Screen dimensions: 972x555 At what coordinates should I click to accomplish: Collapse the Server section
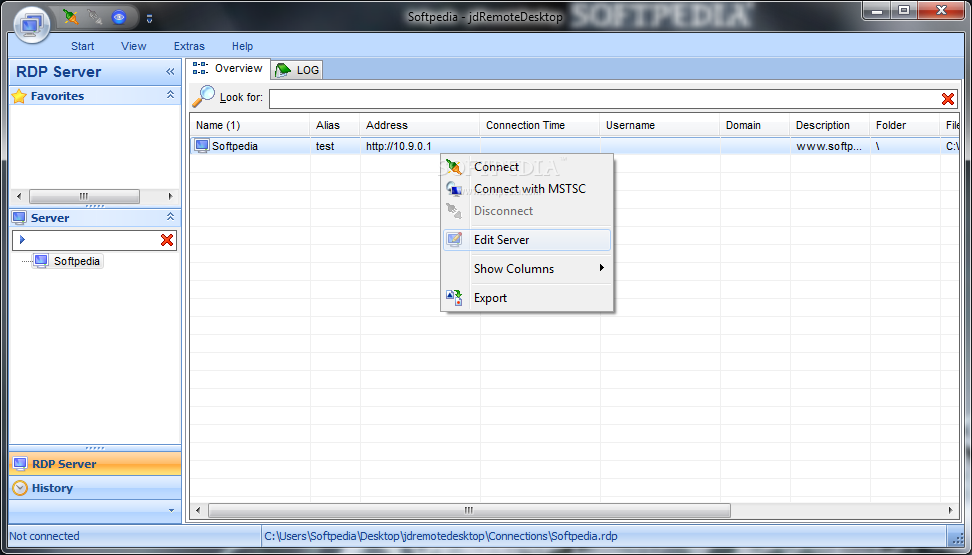170,217
